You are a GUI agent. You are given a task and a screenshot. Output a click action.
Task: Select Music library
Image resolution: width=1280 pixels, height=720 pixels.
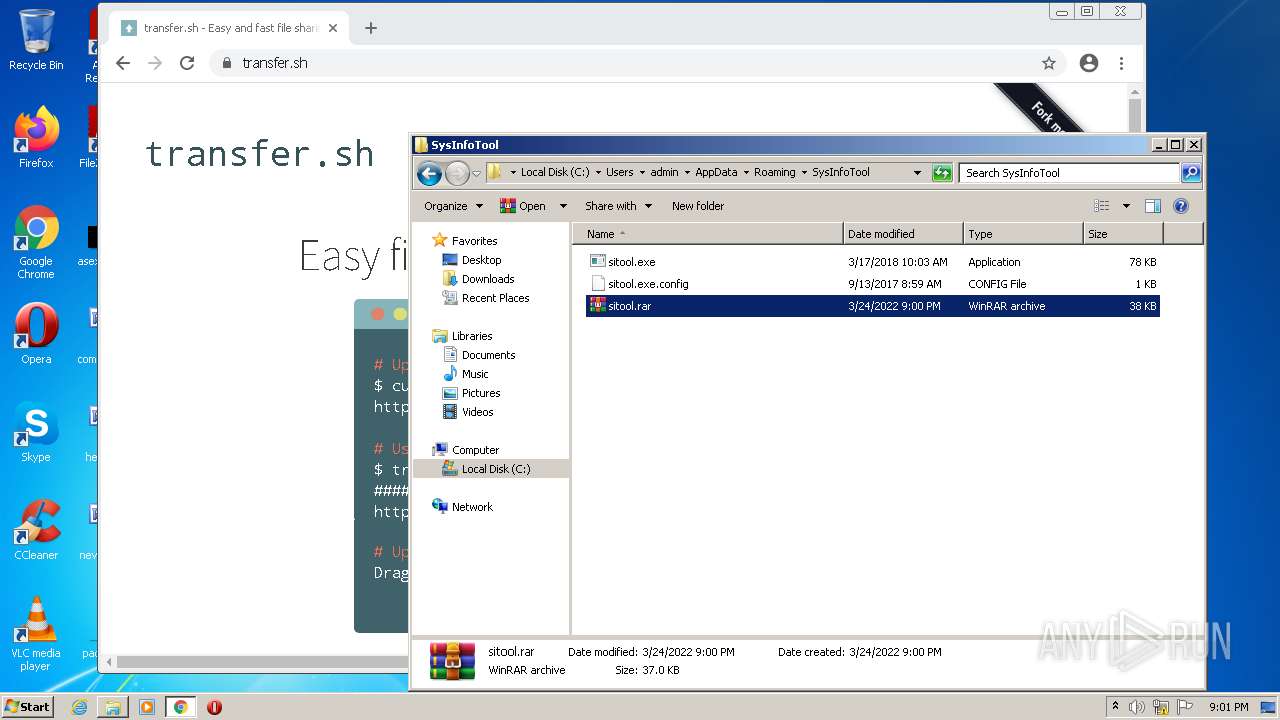pos(475,374)
